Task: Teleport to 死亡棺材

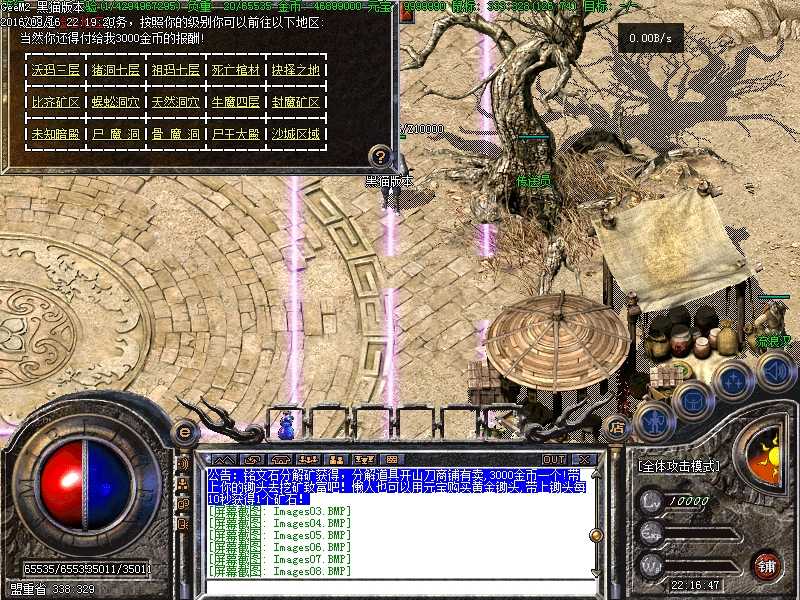Action: point(236,69)
